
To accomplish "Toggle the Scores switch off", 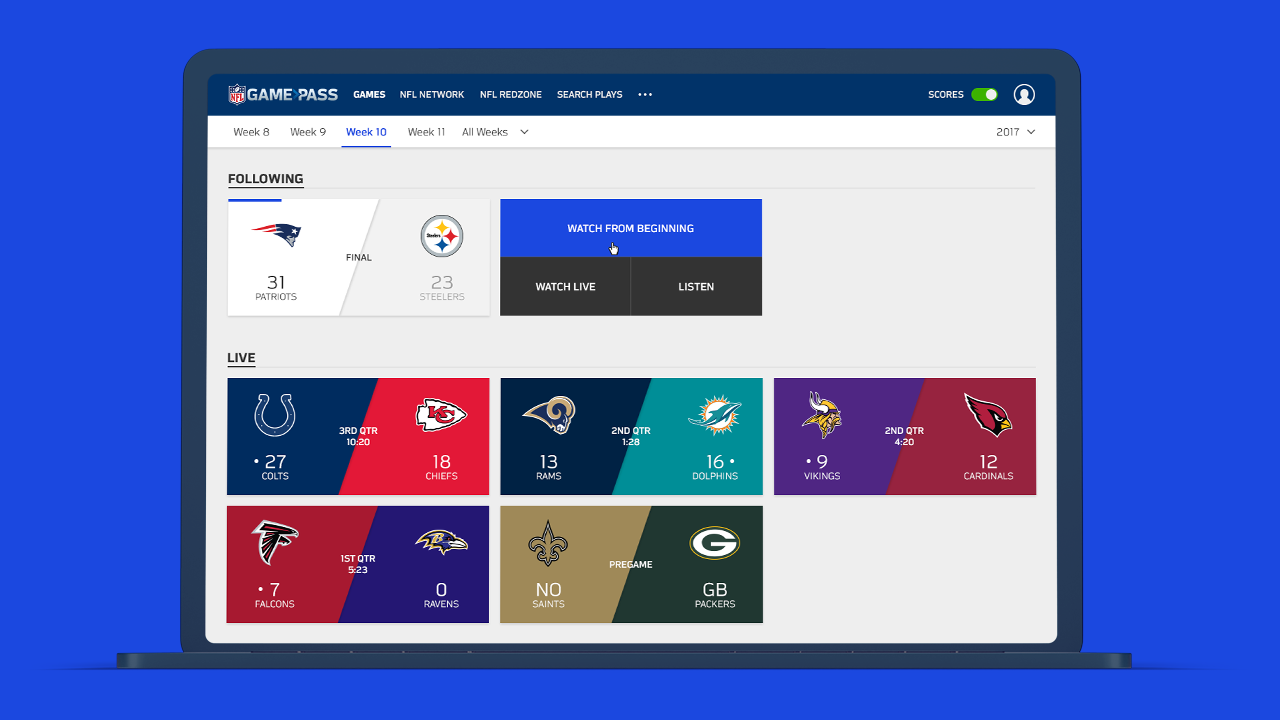I will pyautogui.click(x=984, y=95).
